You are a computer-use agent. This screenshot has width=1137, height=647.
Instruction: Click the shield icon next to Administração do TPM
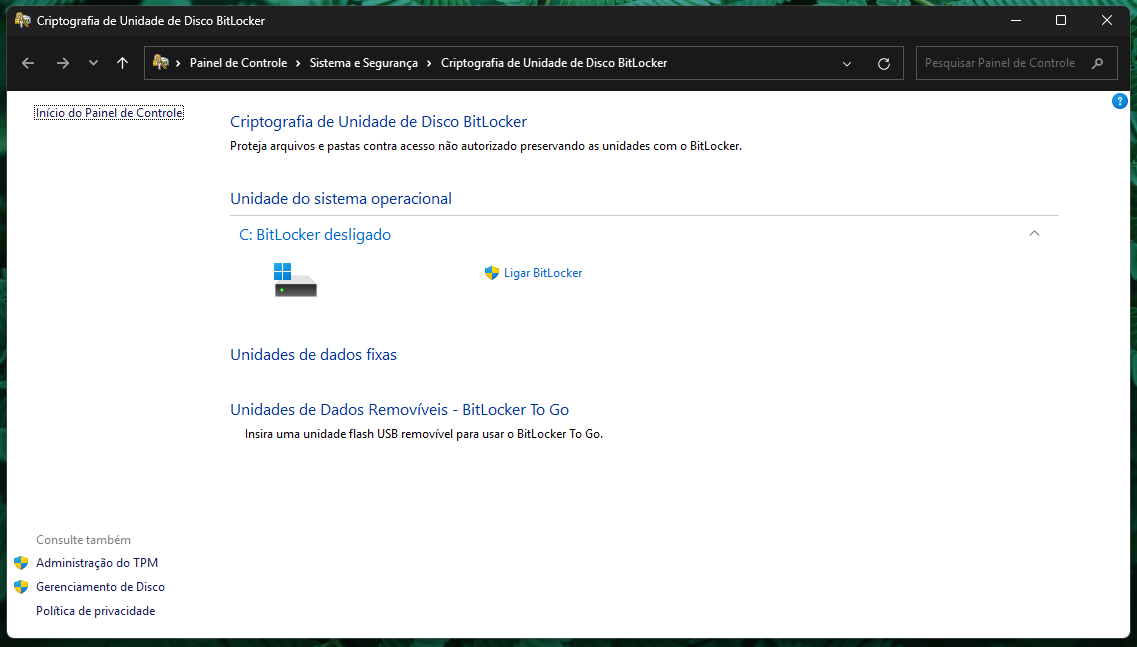pyautogui.click(x=21, y=563)
